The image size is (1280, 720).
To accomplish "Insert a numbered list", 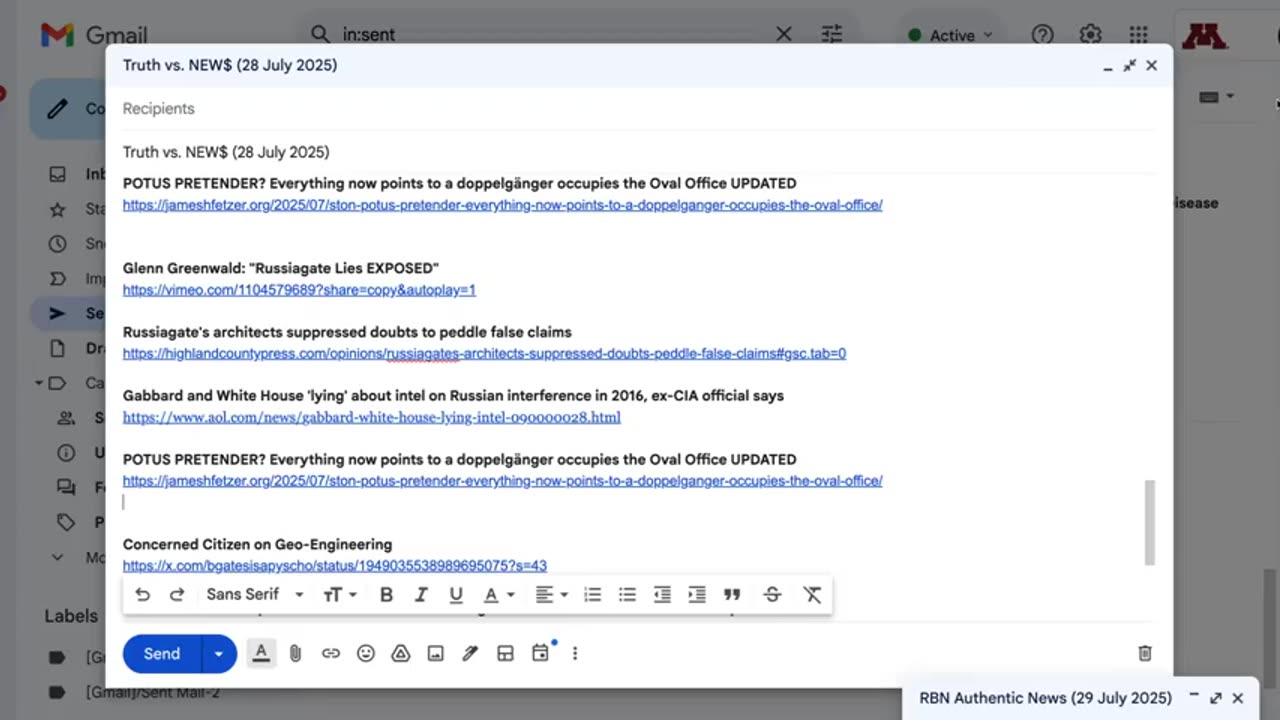I will [x=593, y=595].
